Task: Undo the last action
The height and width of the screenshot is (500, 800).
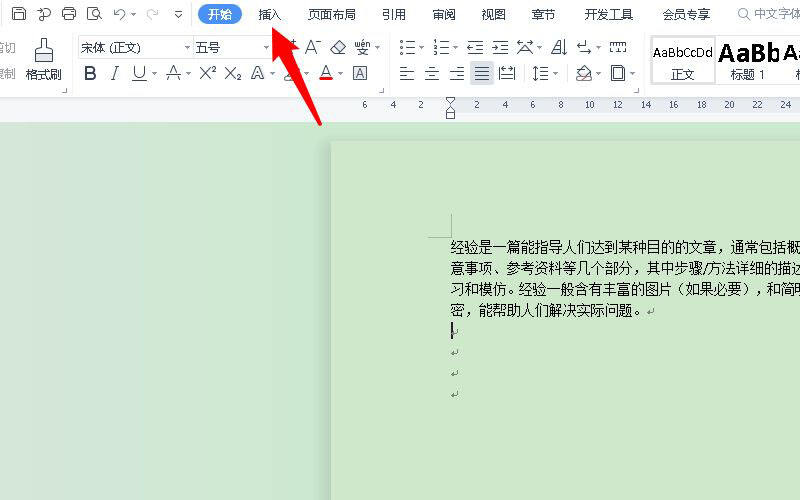Action: click(x=119, y=14)
